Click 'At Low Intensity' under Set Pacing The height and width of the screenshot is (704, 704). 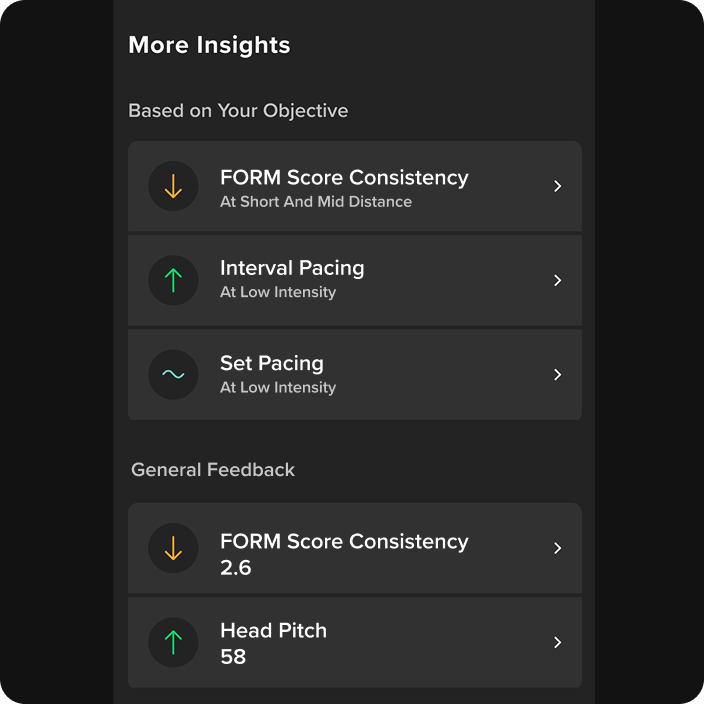tap(278, 387)
